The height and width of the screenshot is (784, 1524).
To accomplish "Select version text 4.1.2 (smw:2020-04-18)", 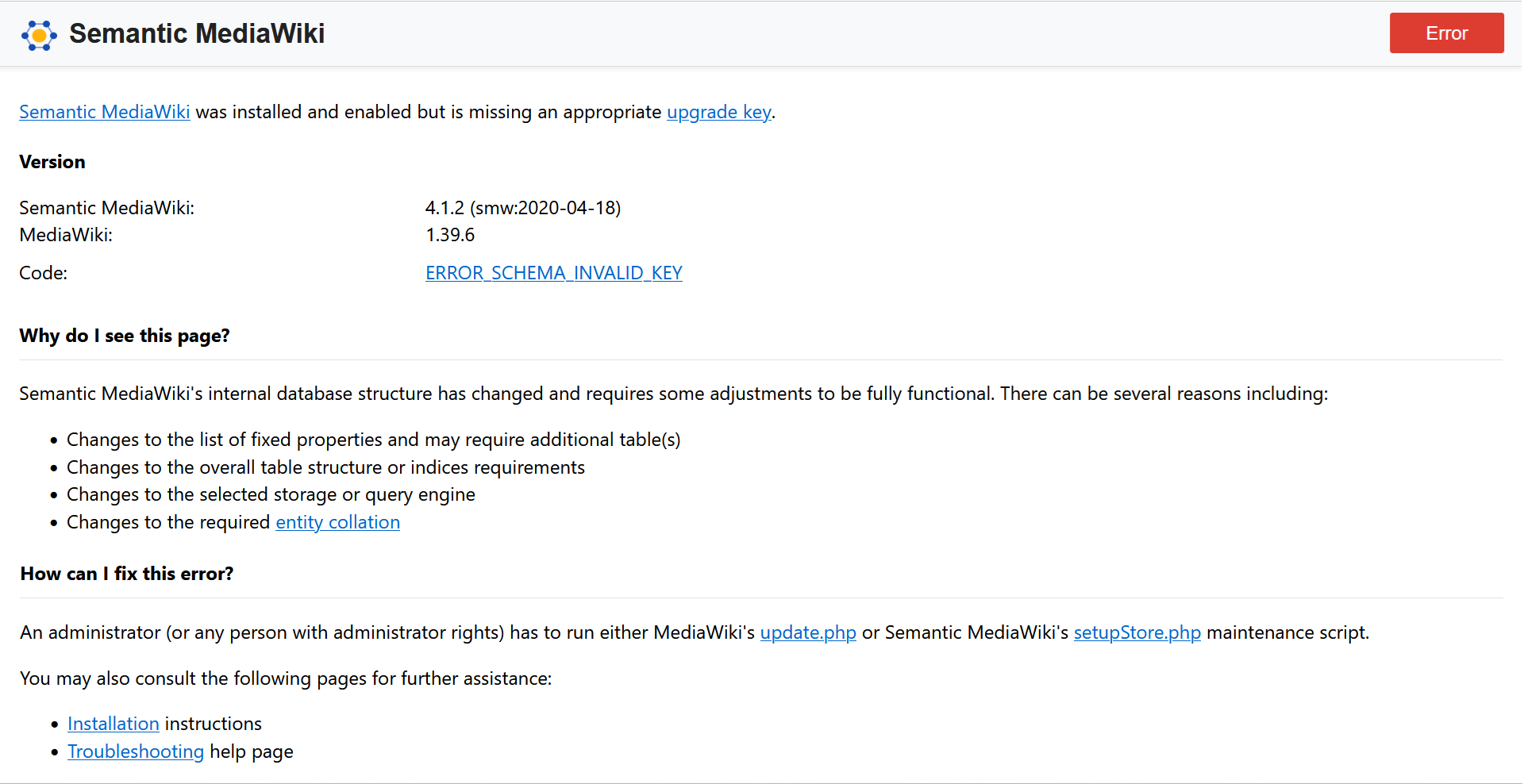I will tap(523, 208).
